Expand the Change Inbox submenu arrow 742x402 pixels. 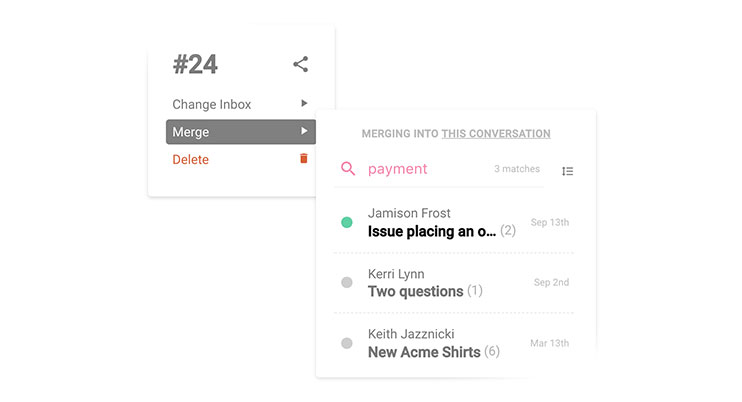tap(304, 103)
